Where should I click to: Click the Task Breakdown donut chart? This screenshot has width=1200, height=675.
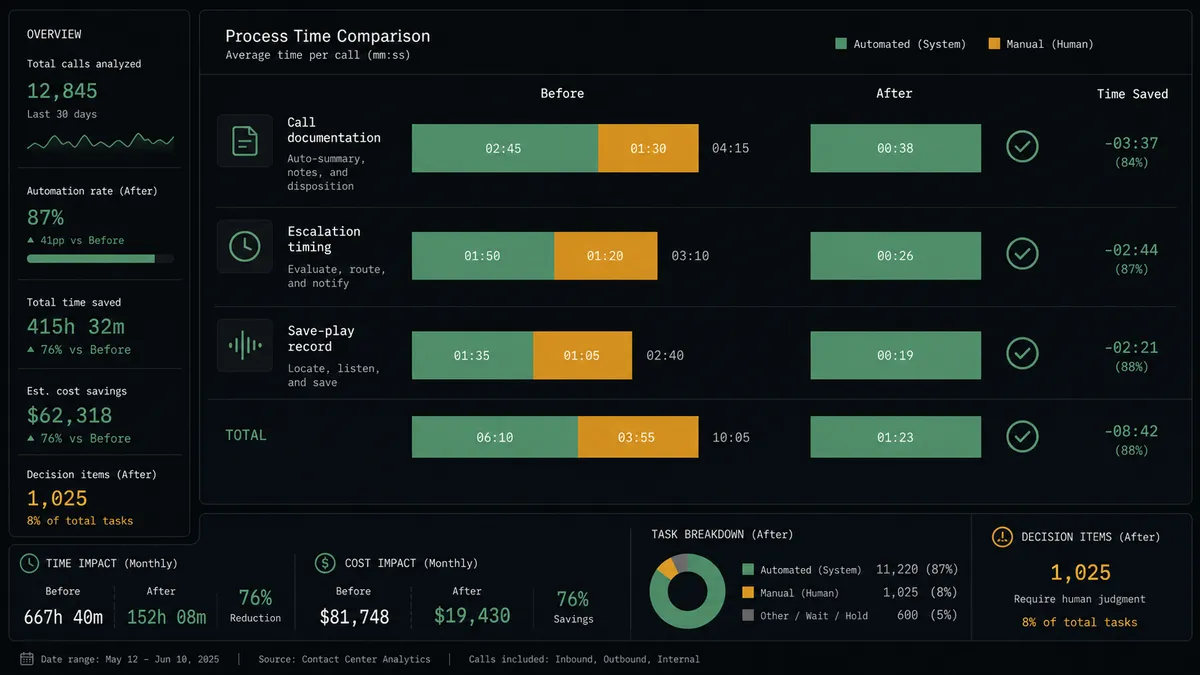click(x=688, y=590)
